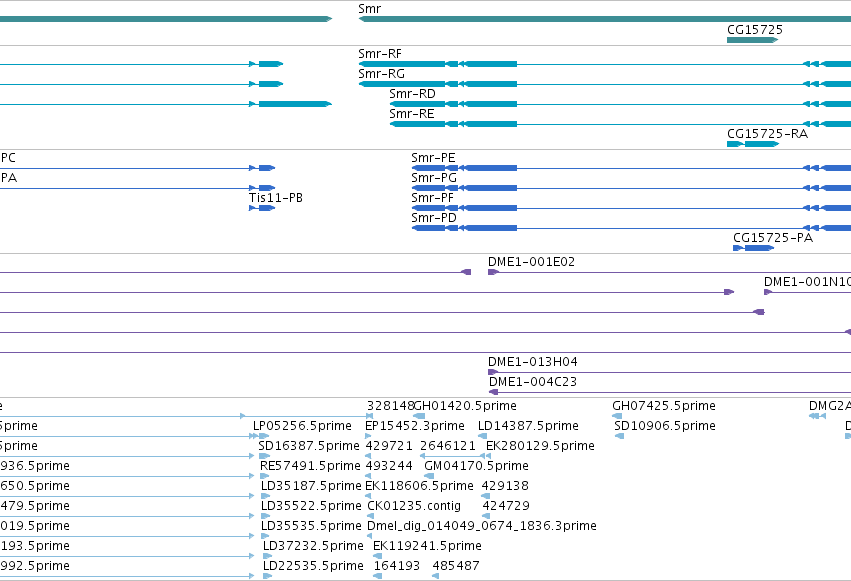Select the Smr-PD protein label
The image size is (851, 581).
[434, 218]
